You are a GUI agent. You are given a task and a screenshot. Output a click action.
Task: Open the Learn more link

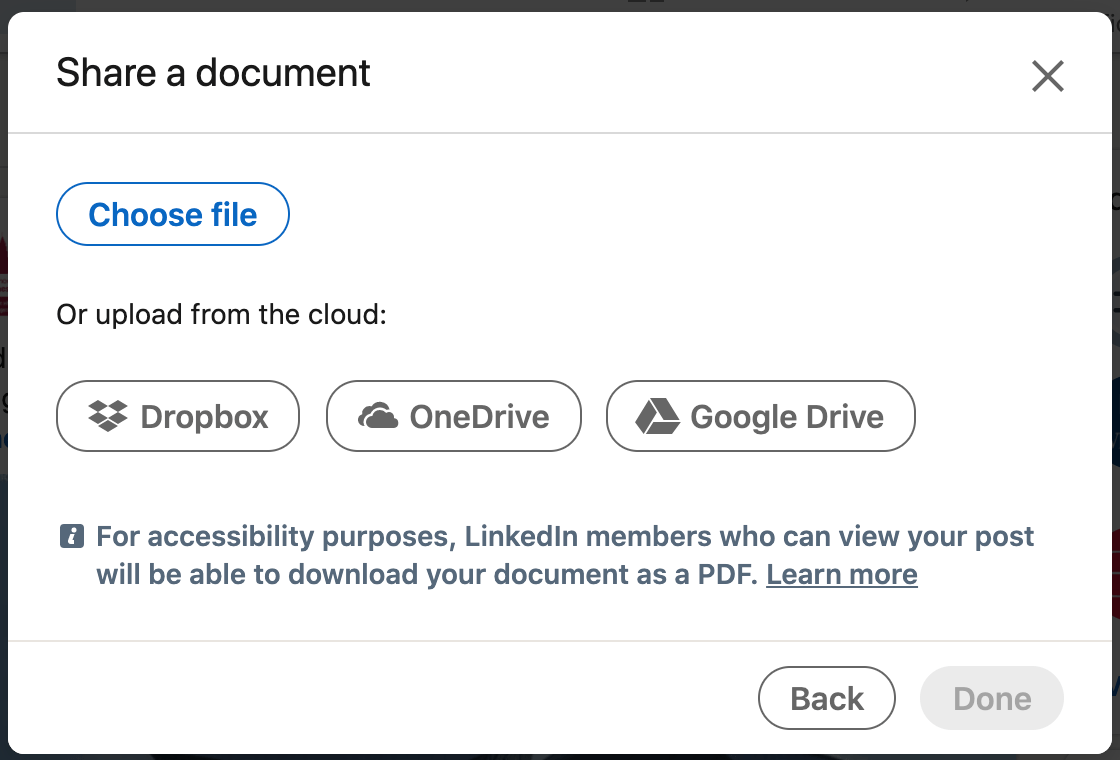click(x=841, y=574)
